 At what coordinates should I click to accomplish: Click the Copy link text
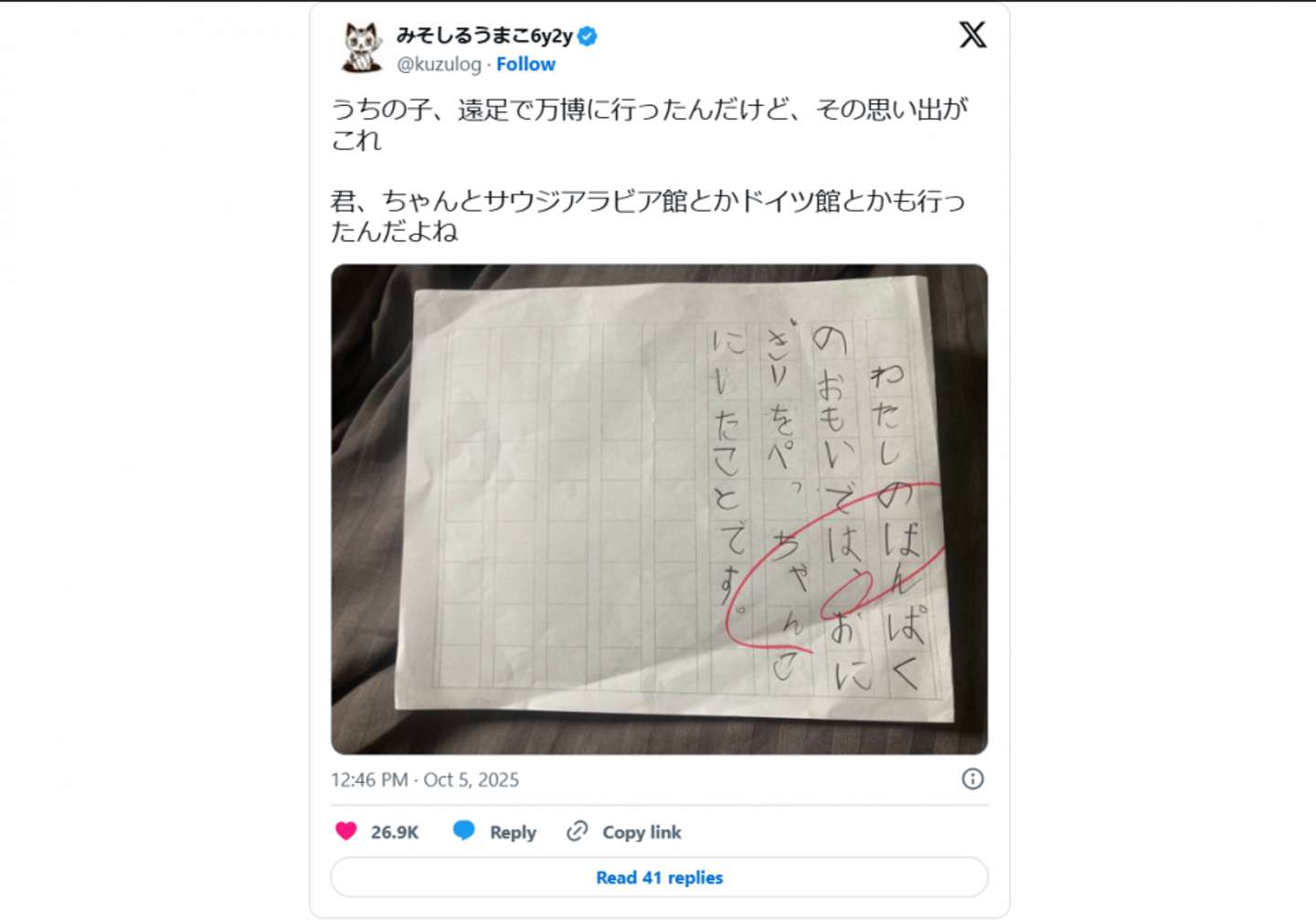click(x=642, y=832)
